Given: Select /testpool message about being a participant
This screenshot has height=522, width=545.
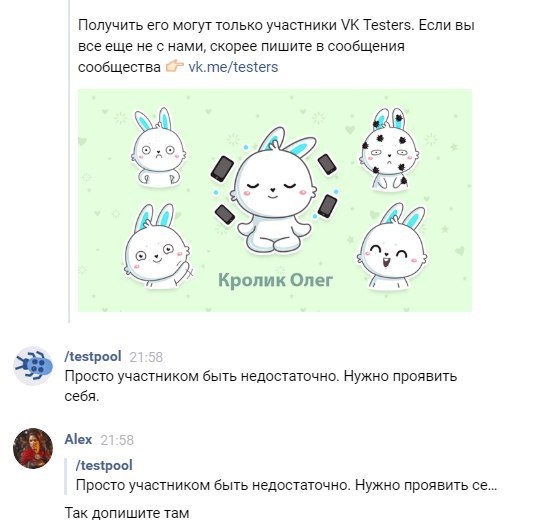Looking at the screenshot, I should click(261, 386).
